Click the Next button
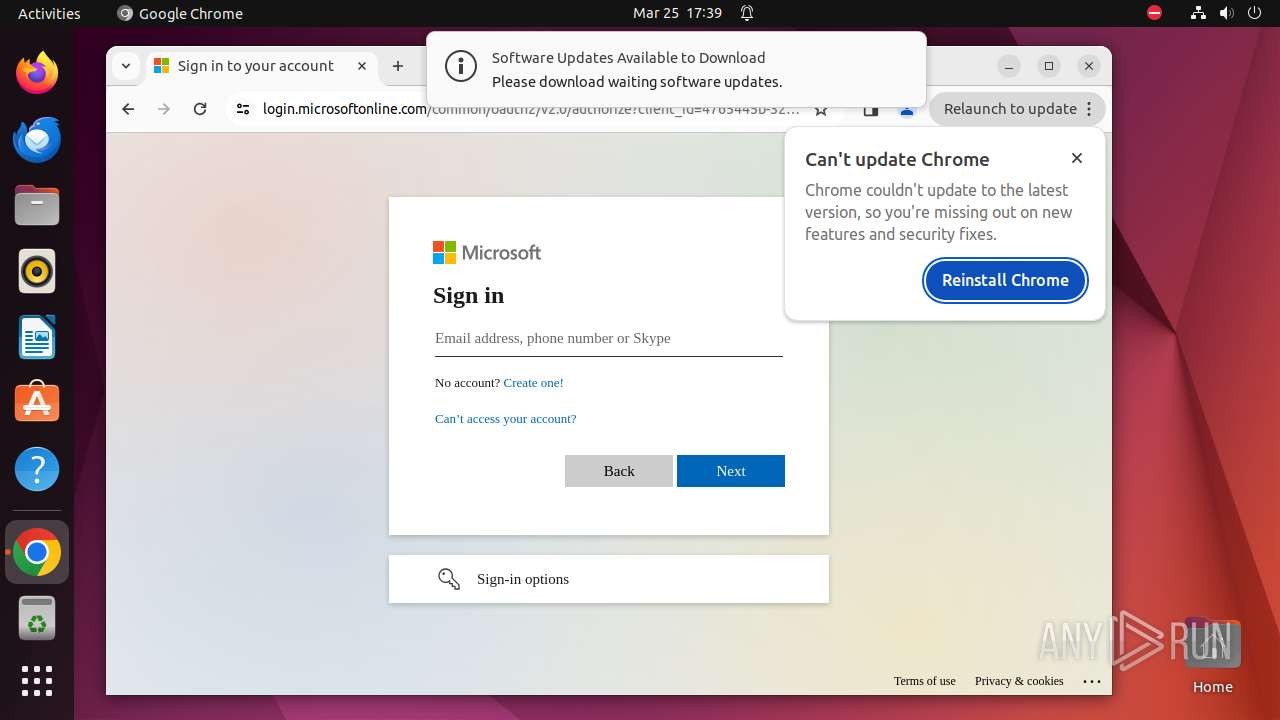This screenshot has width=1280, height=720. [x=731, y=471]
